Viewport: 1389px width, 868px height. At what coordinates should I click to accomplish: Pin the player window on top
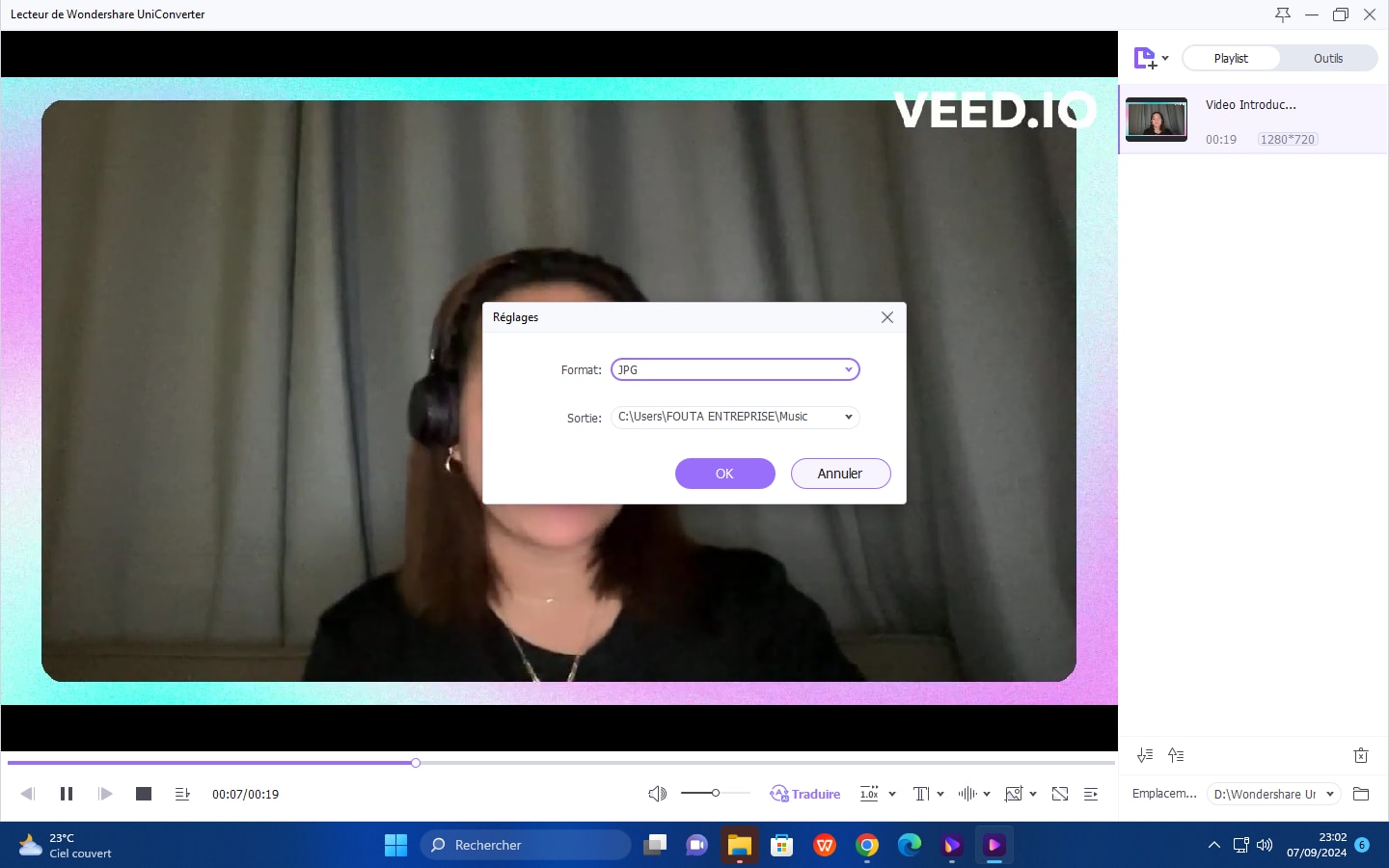click(1282, 14)
